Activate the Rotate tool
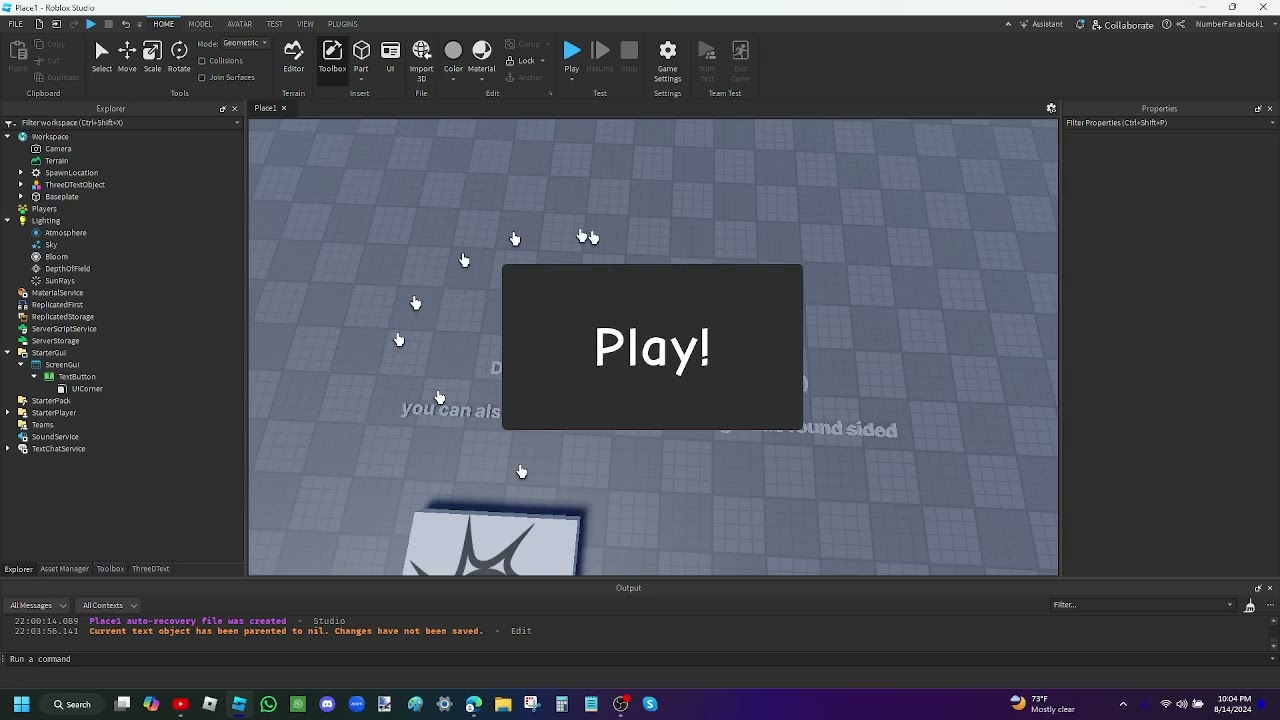This screenshot has height=720, width=1280. [x=179, y=57]
